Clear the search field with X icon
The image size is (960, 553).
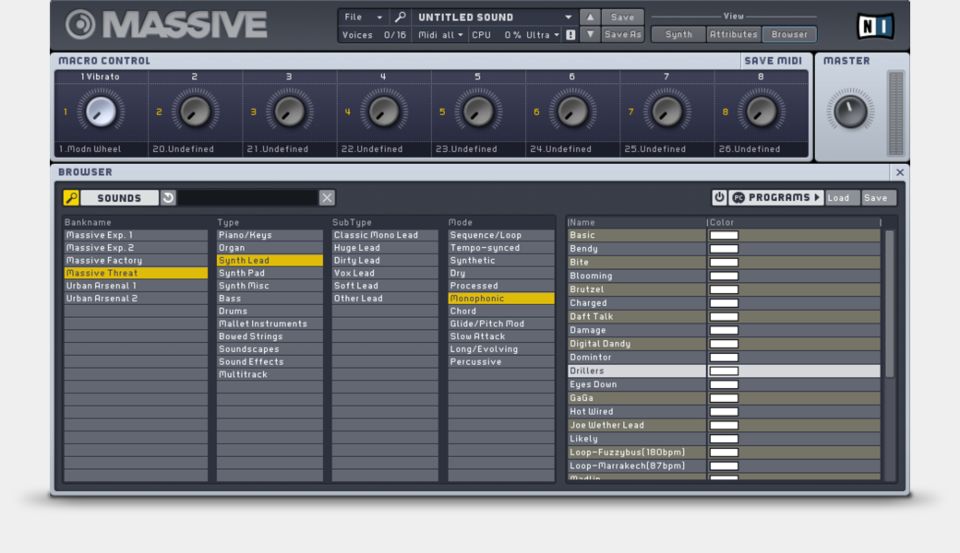tap(327, 198)
